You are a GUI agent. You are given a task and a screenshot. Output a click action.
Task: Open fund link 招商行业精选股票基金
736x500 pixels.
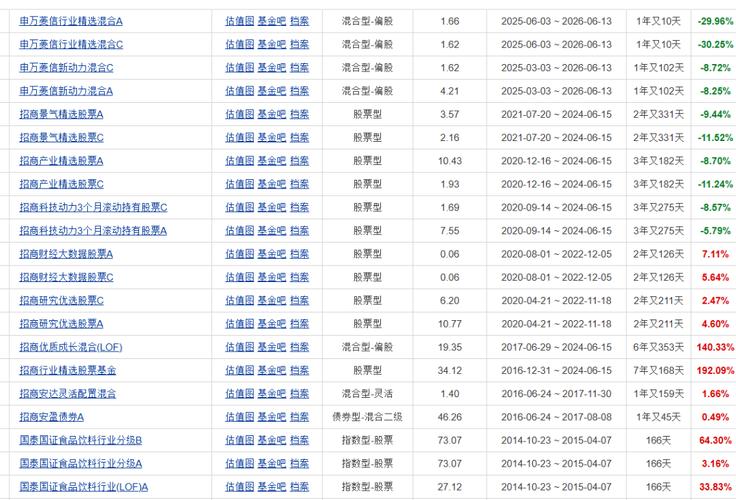click(x=68, y=370)
